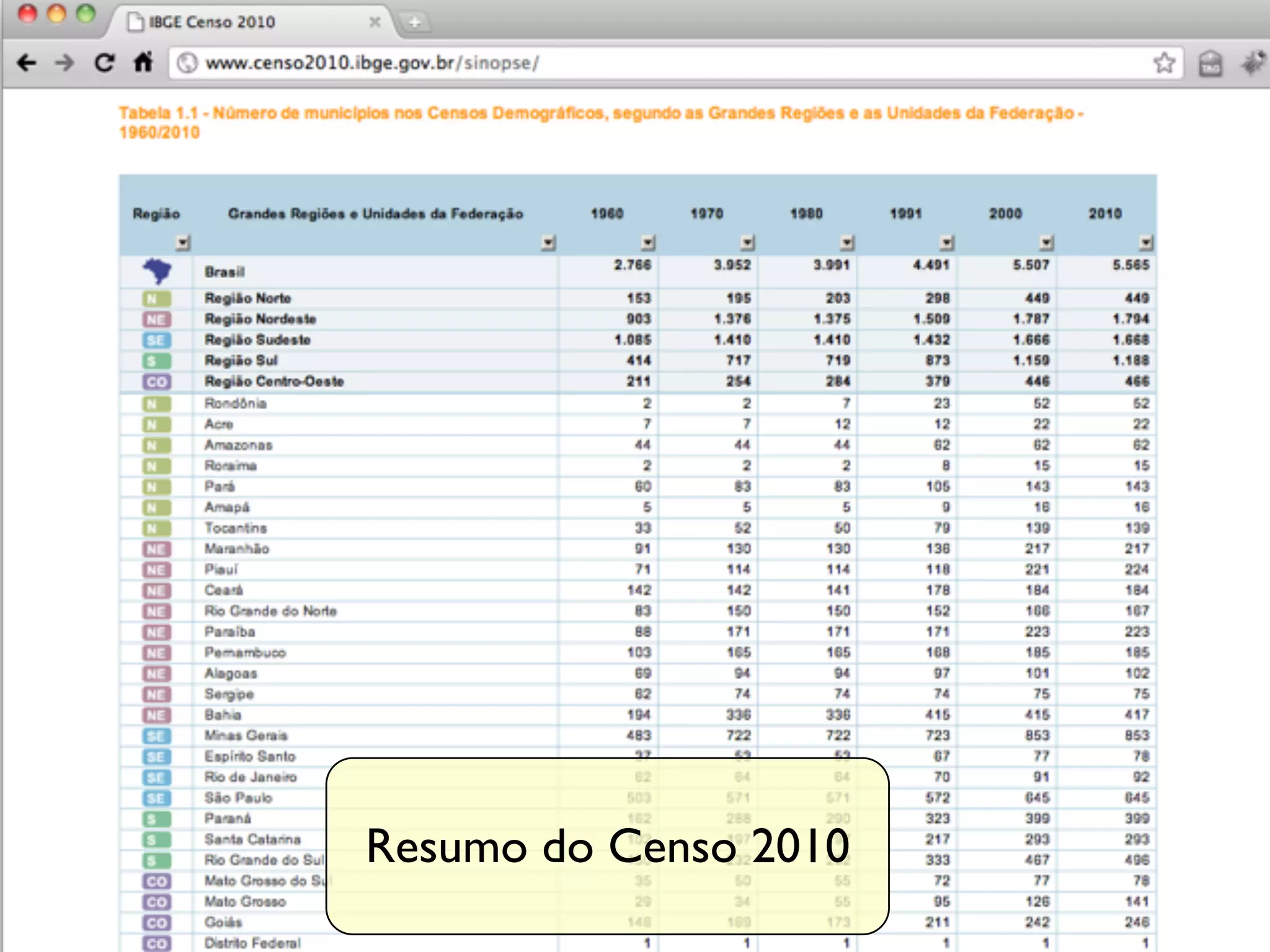Click the N badge beside Região Norte

(x=156, y=299)
